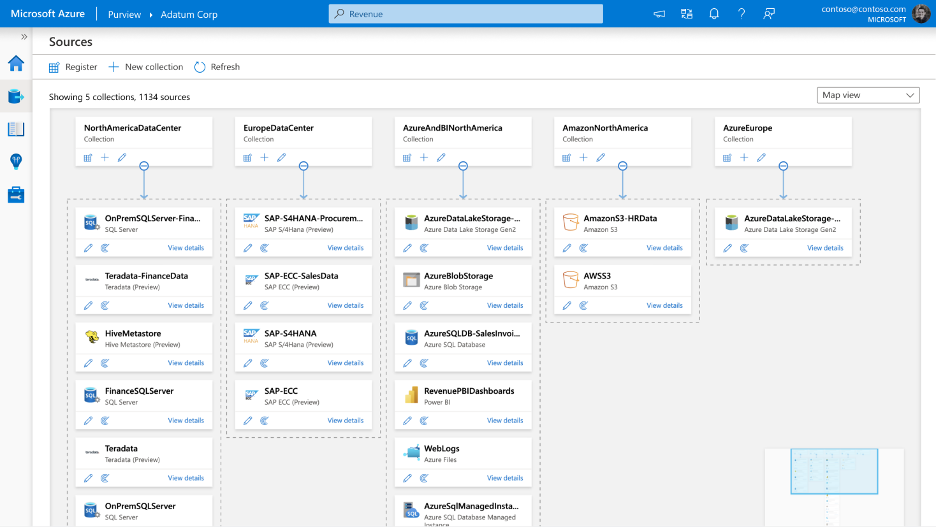View details of OnPremSQLServer-Fina source

[x=186, y=248]
